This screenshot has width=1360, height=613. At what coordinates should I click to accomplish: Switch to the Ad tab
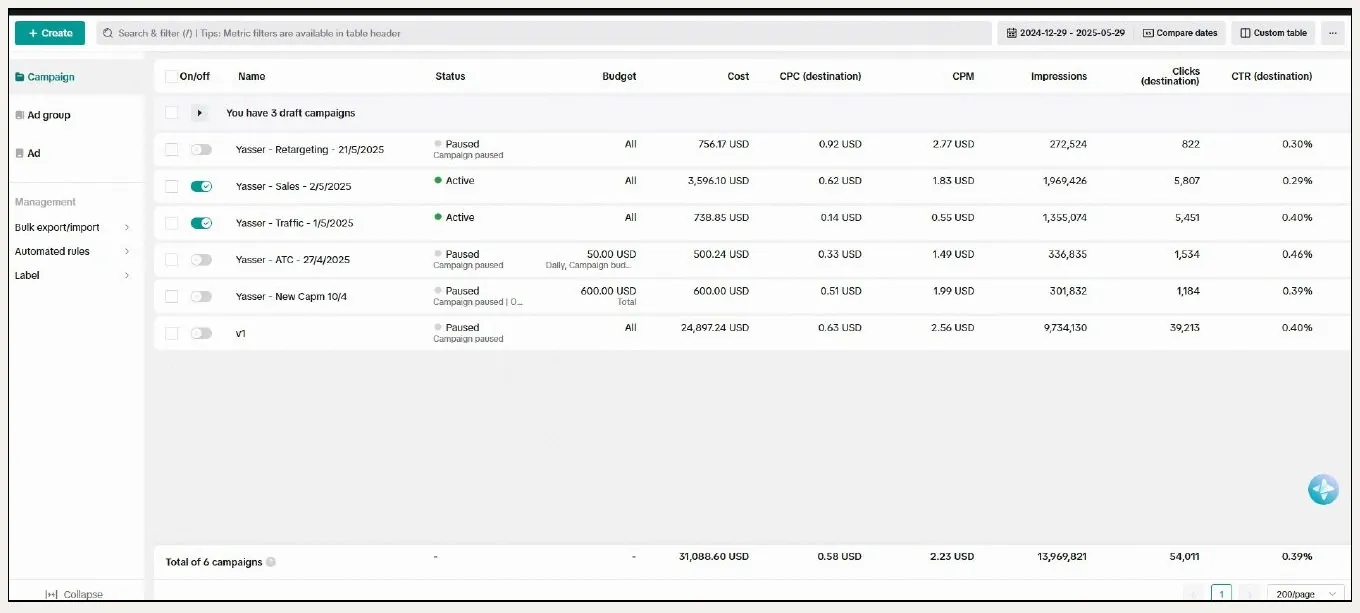click(x=28, y=153)
